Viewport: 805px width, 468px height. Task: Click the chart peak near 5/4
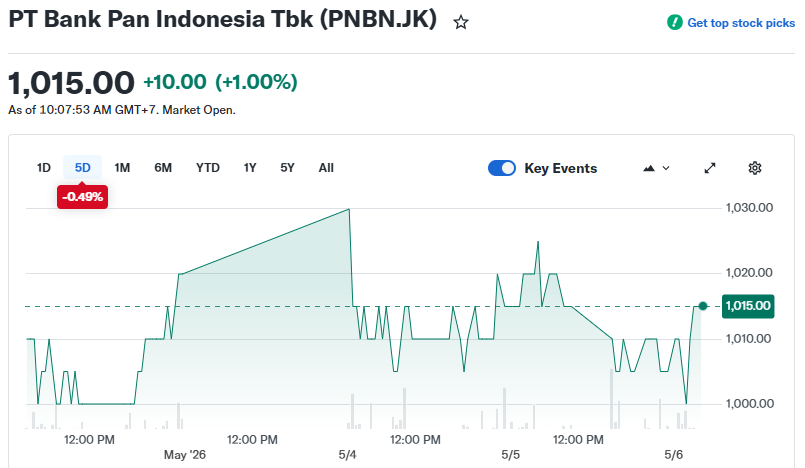(x=349, y=209)
